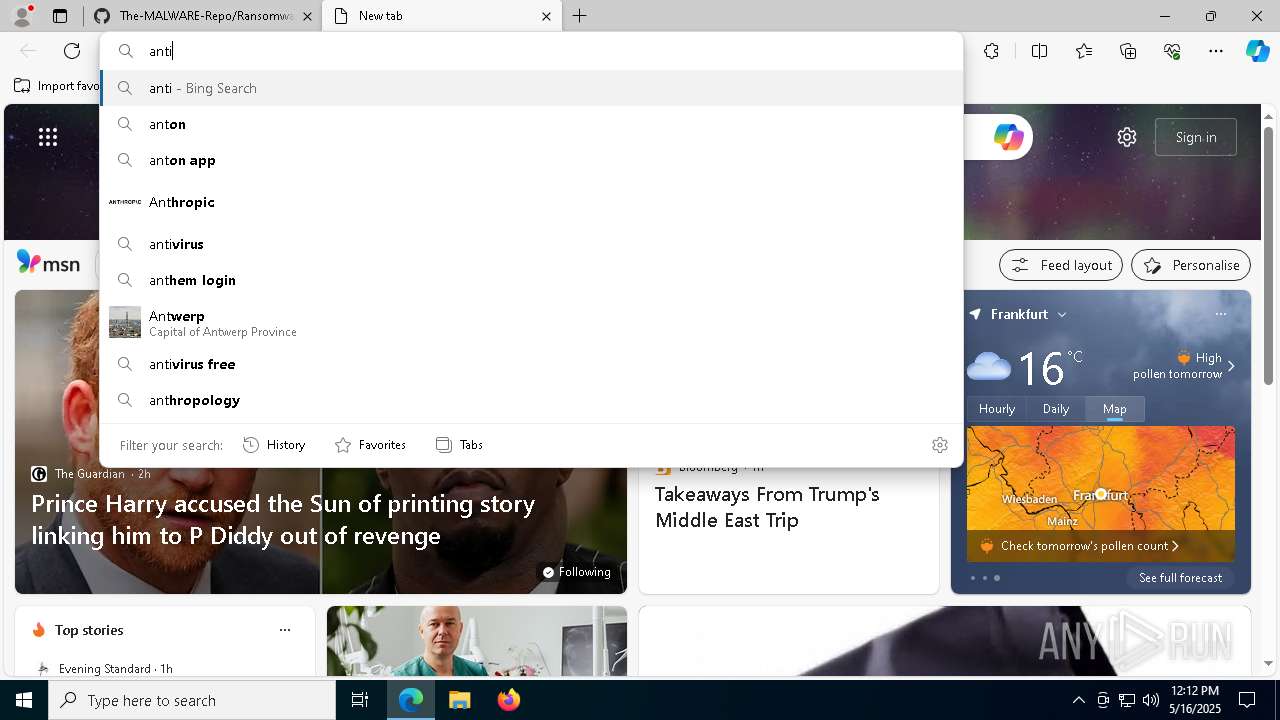Image resolution: width=1280 pixels, height=720 pixels.
Task: Choose the 'anthropology' suggestion
Action: (x=532, y=400)
